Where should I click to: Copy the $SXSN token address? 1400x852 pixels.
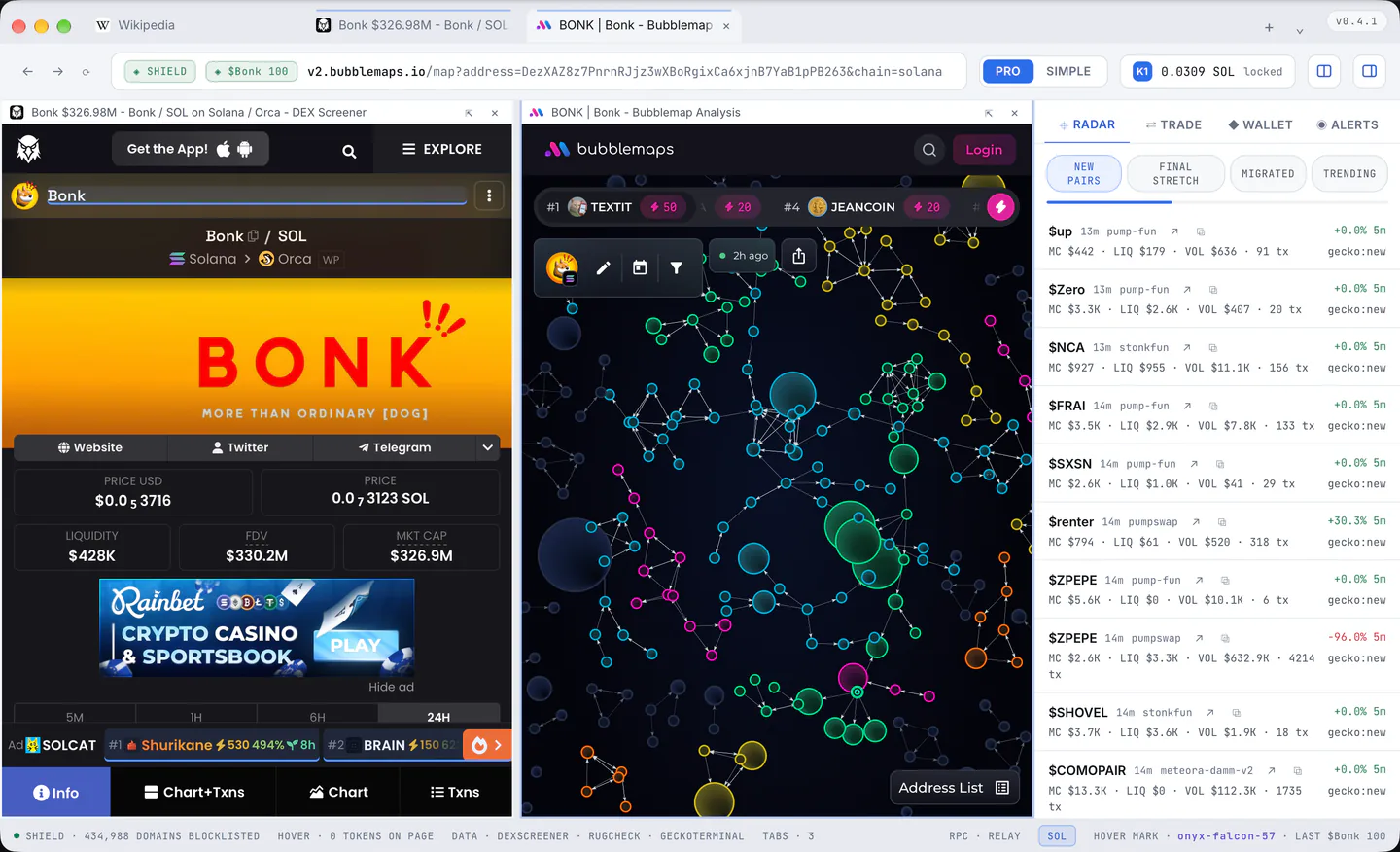click(x=1220, y=464)
